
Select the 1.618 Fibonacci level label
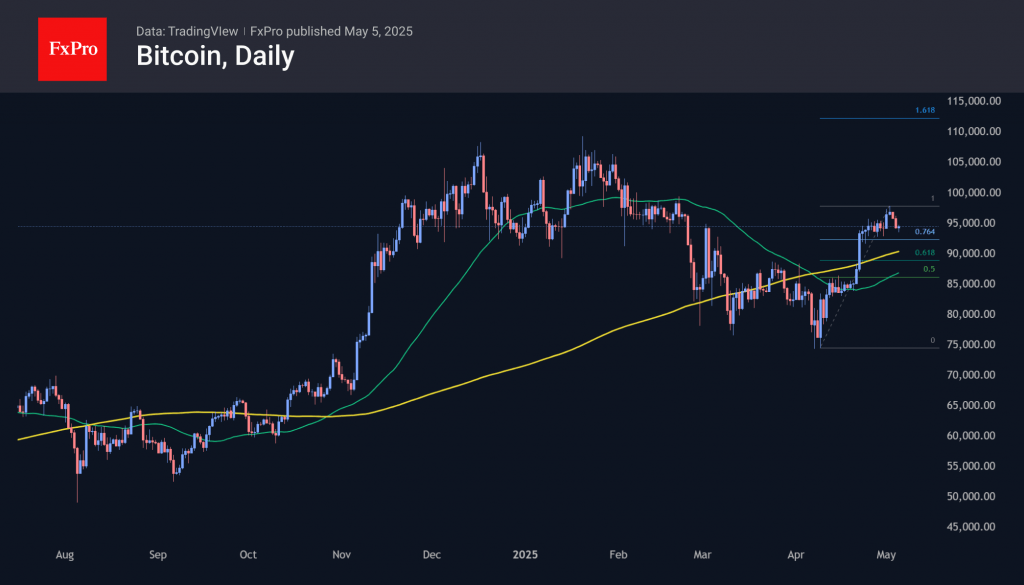point(924,110)
